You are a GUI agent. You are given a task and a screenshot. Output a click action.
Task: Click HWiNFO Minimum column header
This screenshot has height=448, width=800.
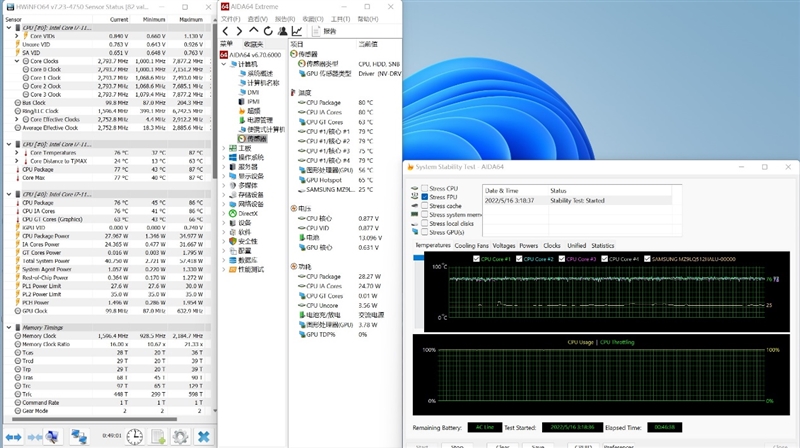point(154,19)
